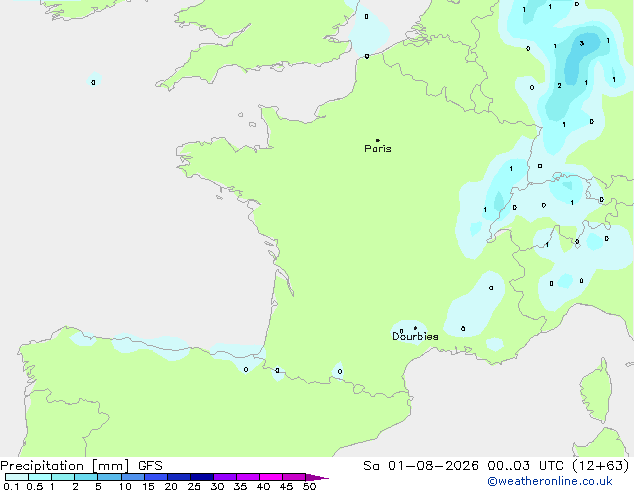Pick the 5–10 mm legend swatch
The height and width of the screenshot is (490, 634).
110,477
